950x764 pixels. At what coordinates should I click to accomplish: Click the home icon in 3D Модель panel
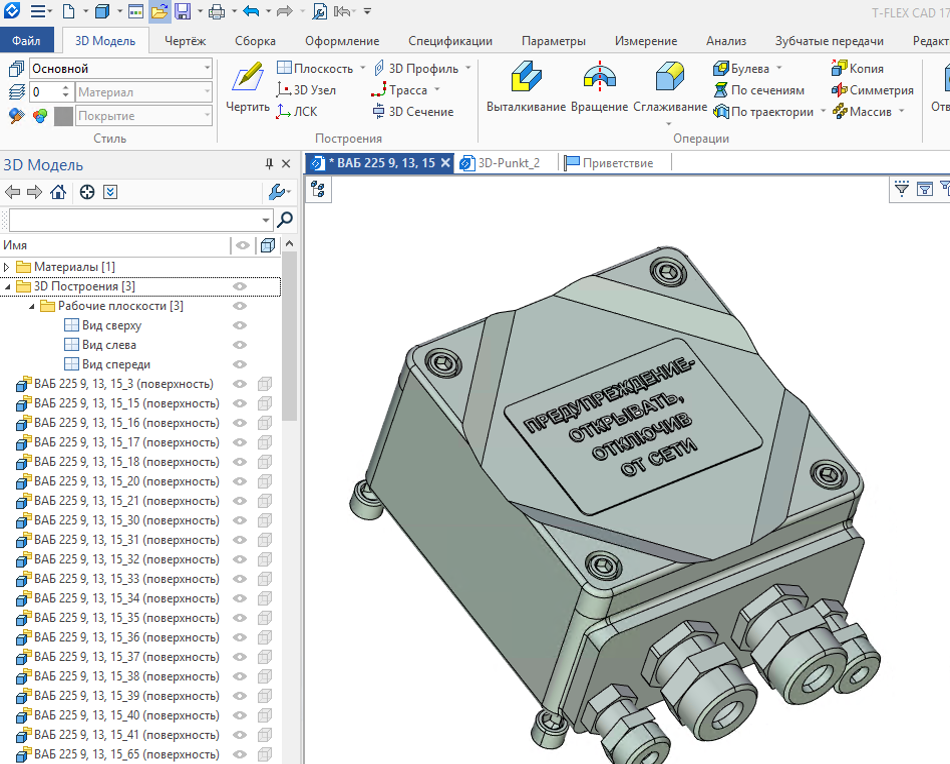click(x=59, y=192)
